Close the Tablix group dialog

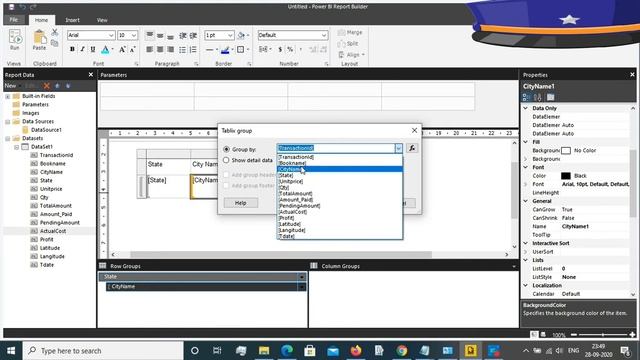coord(414,131)
